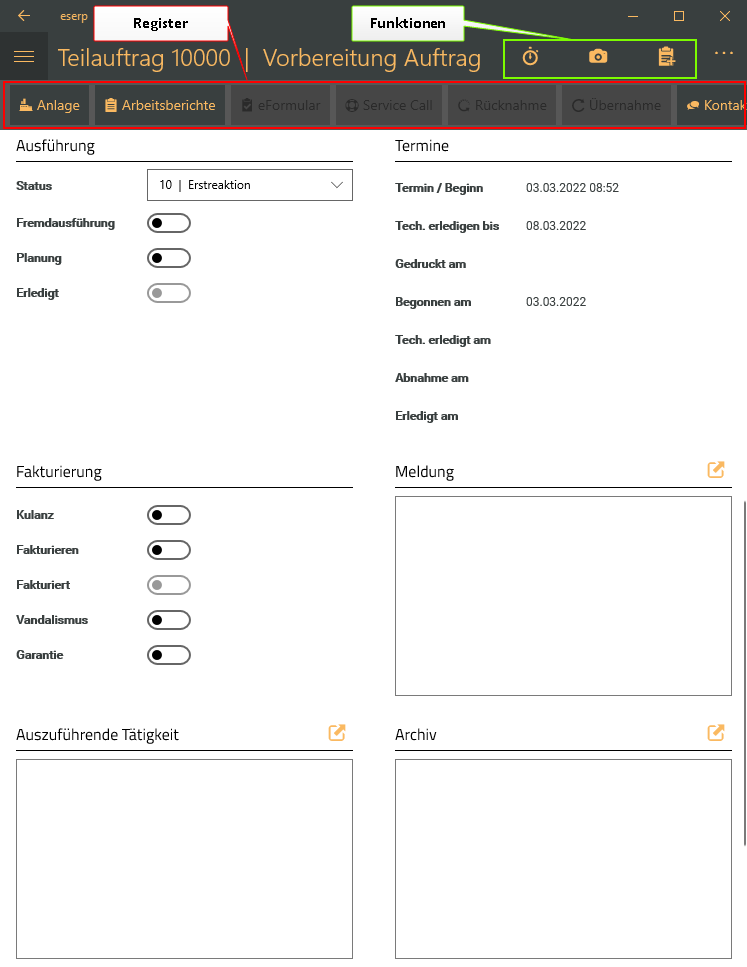Switch to the Anlage register tab
747x967 pixels.
pyautogui.click(x=49, y=105)
